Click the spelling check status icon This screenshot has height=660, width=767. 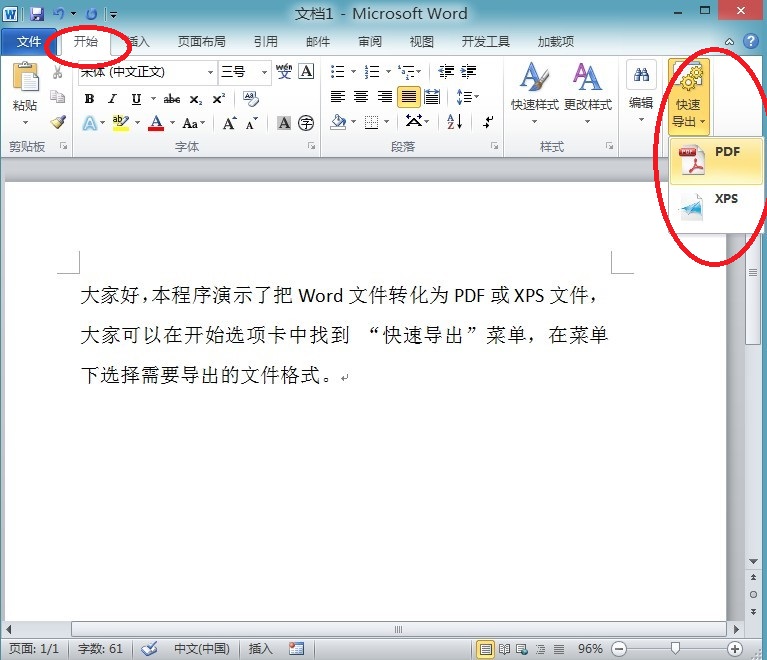[x=149, y=649]
